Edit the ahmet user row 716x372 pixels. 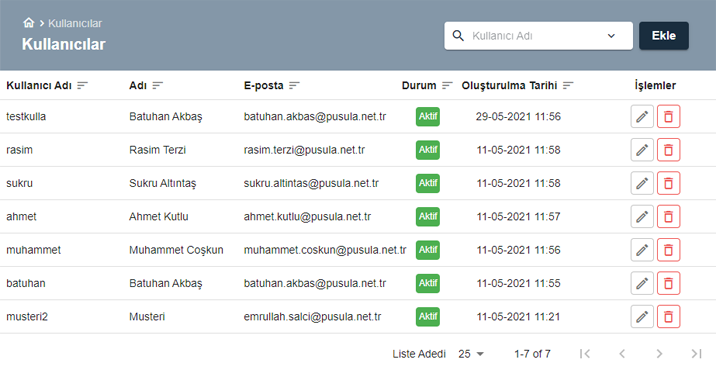point(642,216)
